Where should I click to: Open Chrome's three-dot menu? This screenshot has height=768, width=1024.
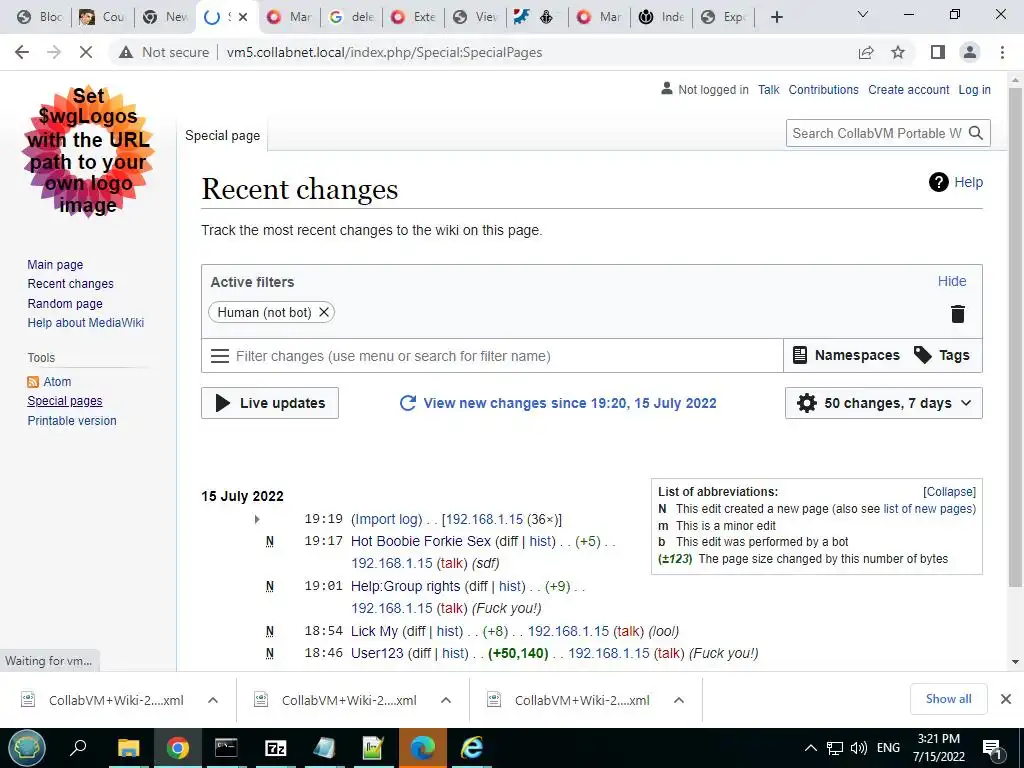(1002, 52)
